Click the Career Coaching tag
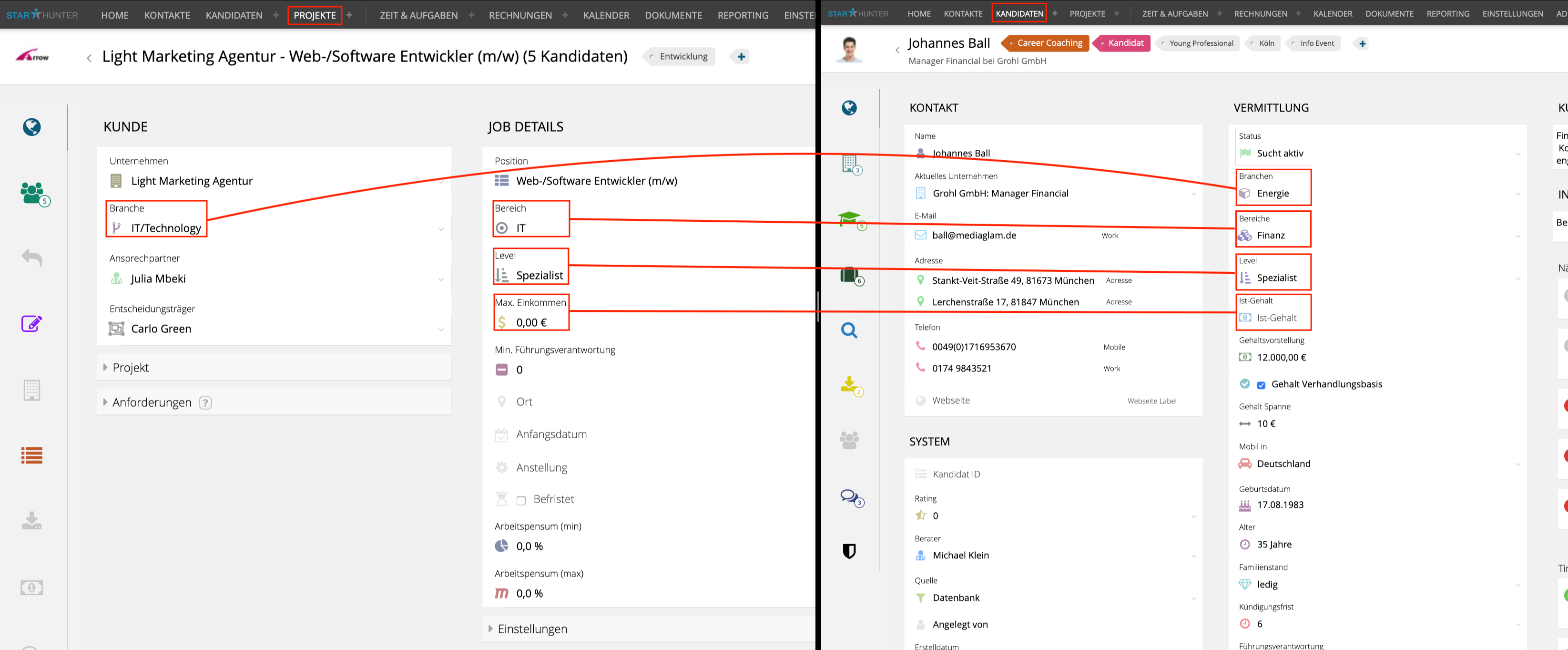The image size is (1568, 650). [x=1049, y=42]
